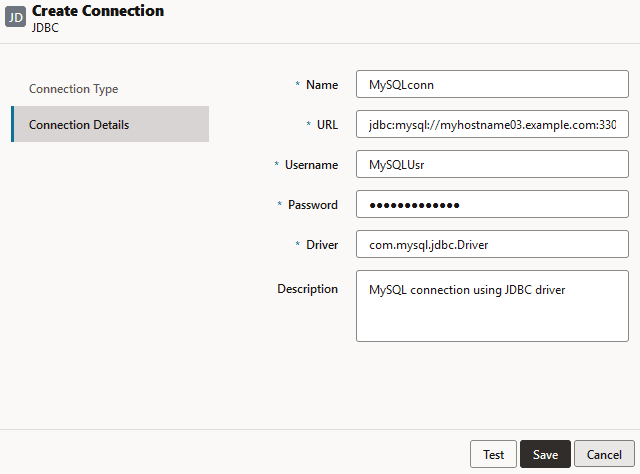This screenshot has width=640, height=474.
Task: Click the Driver field label
Action: coord(322,245)
